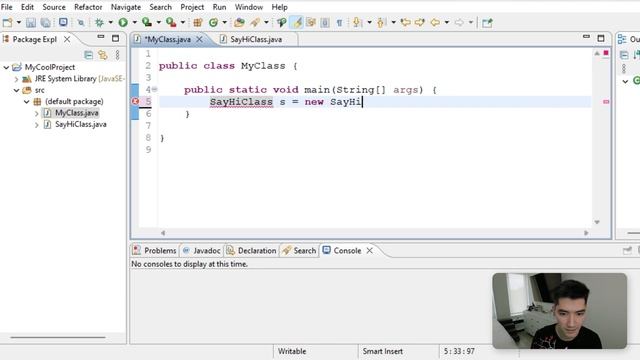Toggle Link with Editor in Package Explorer
The width and height of the screenshot is (640, 360).
pyautogui.click(x=102, y=55)
